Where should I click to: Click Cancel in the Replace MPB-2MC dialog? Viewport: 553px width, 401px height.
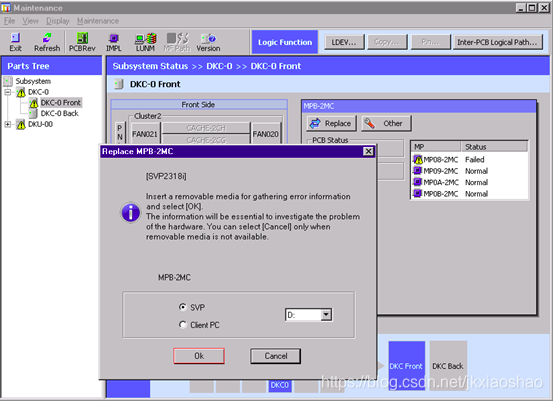point(275,356)
